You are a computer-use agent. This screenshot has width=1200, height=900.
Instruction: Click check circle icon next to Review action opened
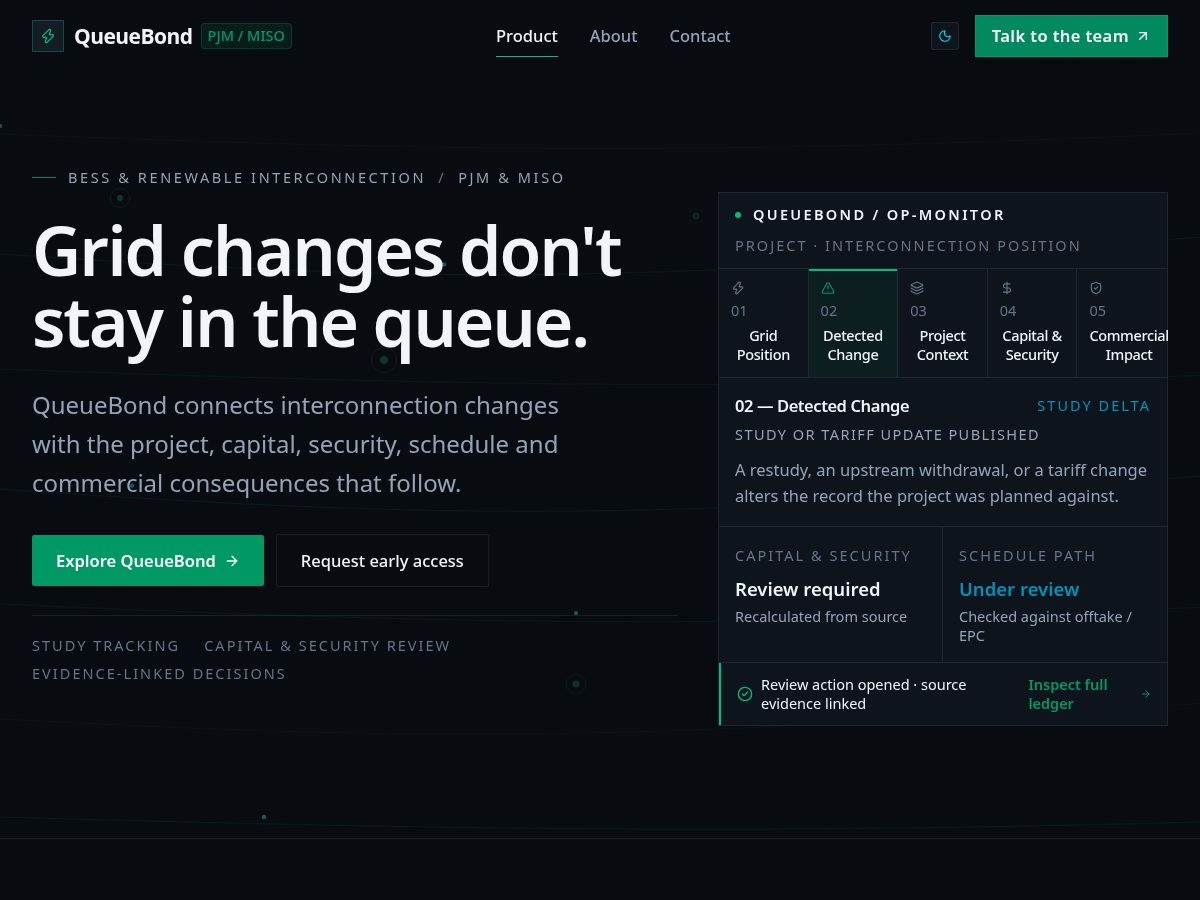745,694
